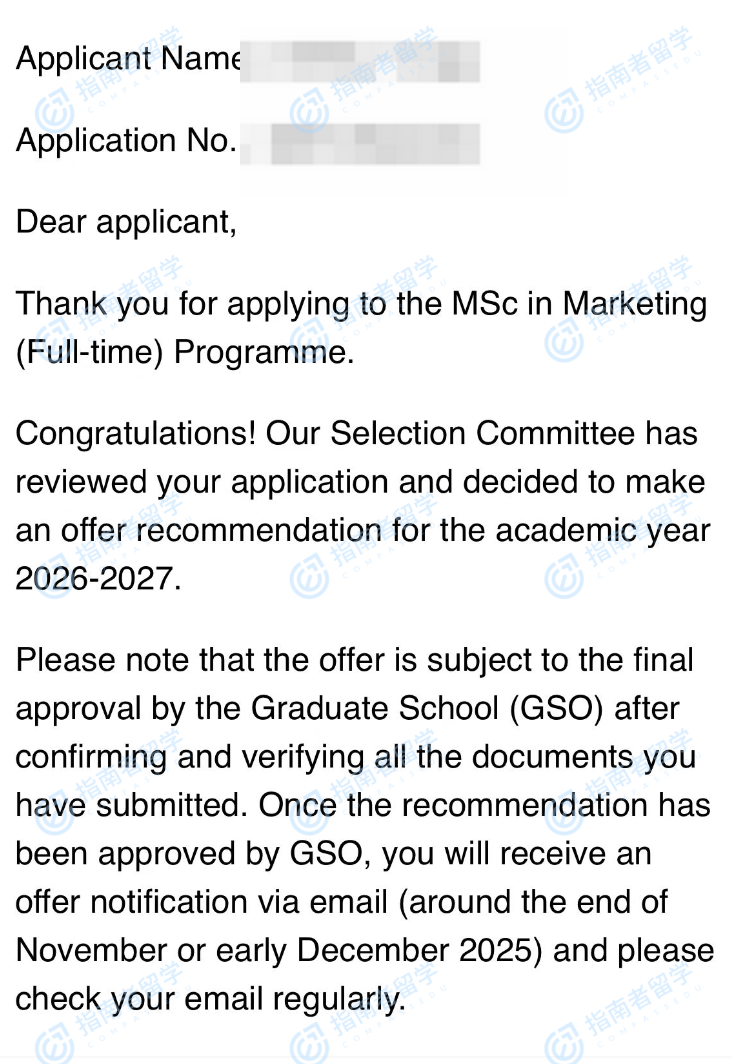Click the "Application No." label

click(126, 141)
